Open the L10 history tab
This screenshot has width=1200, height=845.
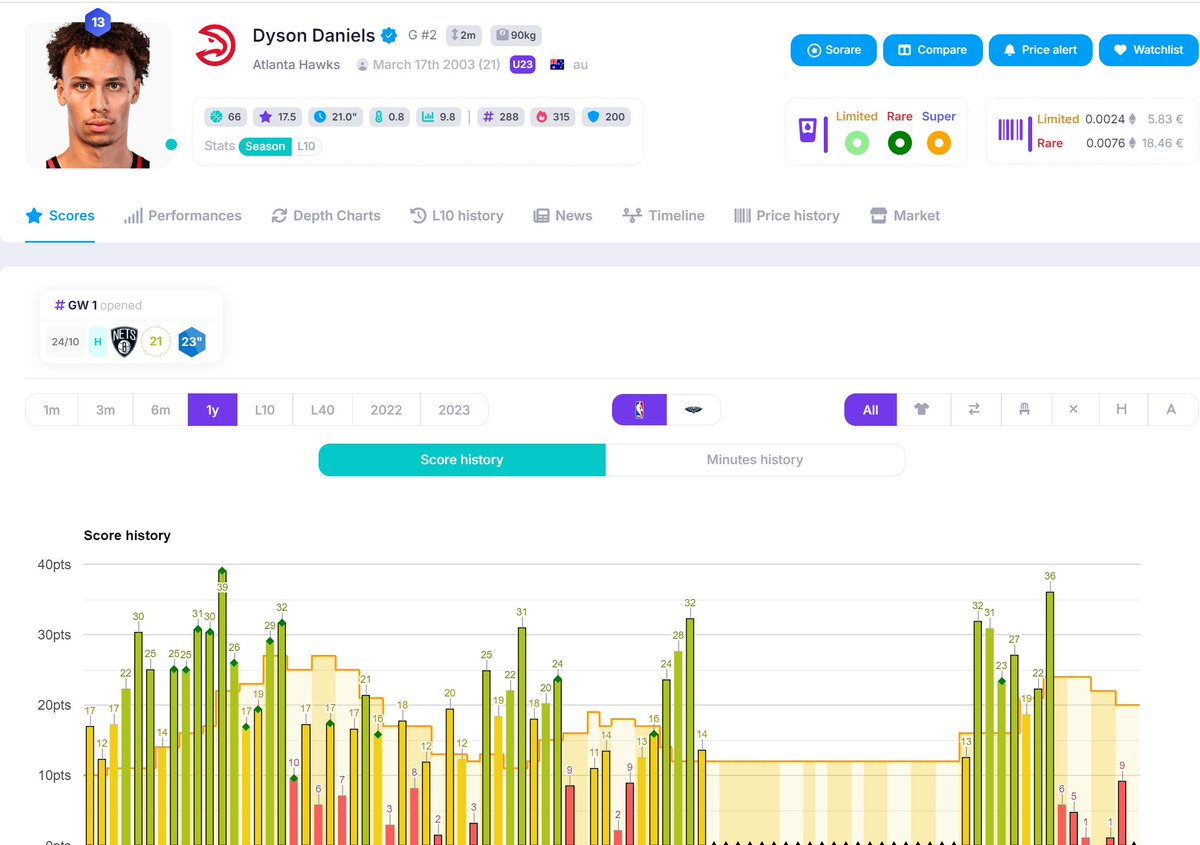[x=457, y=216]
